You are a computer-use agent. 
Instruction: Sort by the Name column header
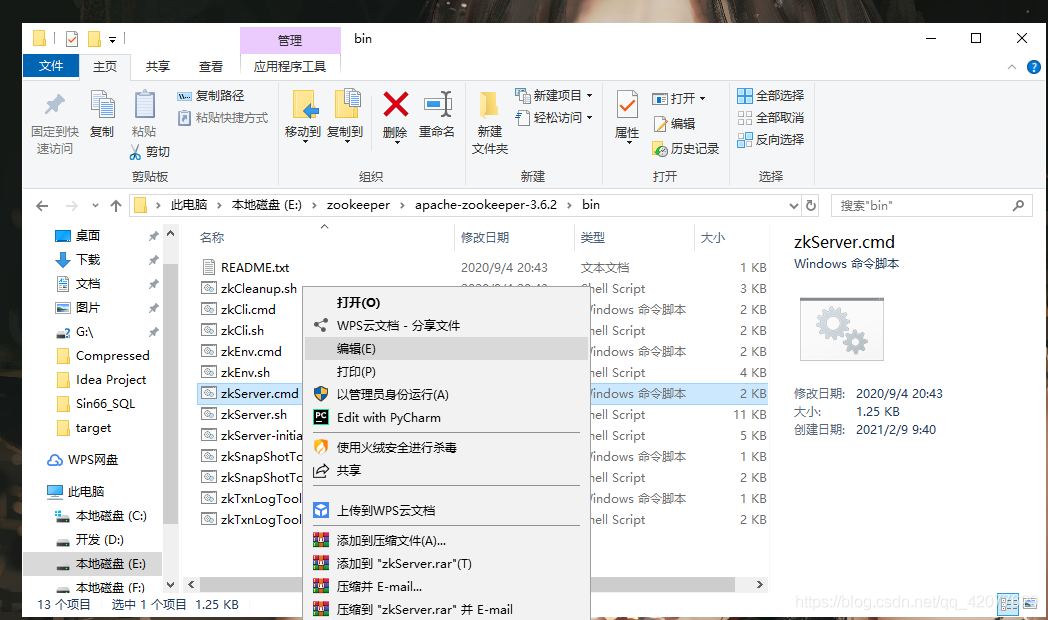coord(212,237)
